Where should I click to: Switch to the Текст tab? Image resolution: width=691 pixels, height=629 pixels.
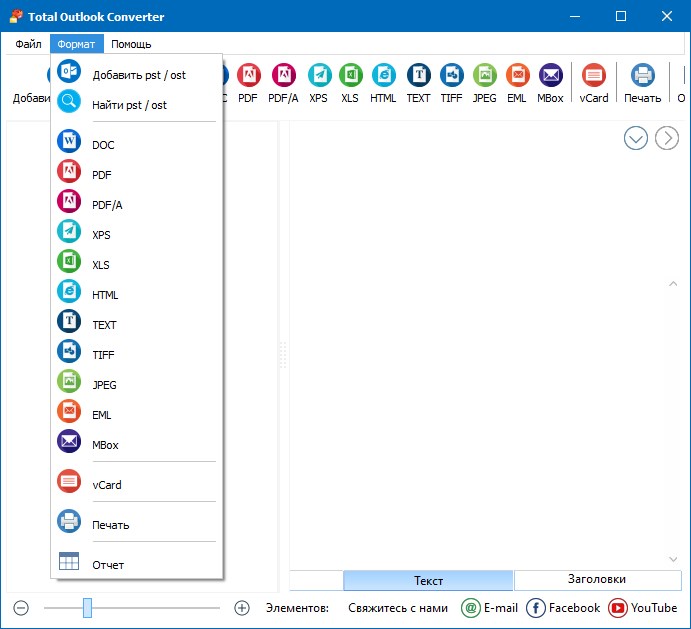(x=428, y=581)
